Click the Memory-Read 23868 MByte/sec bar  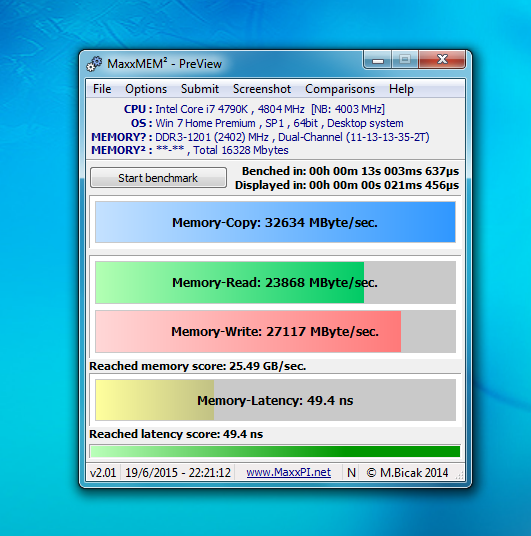pyautogui.click(x=275, y=282)
